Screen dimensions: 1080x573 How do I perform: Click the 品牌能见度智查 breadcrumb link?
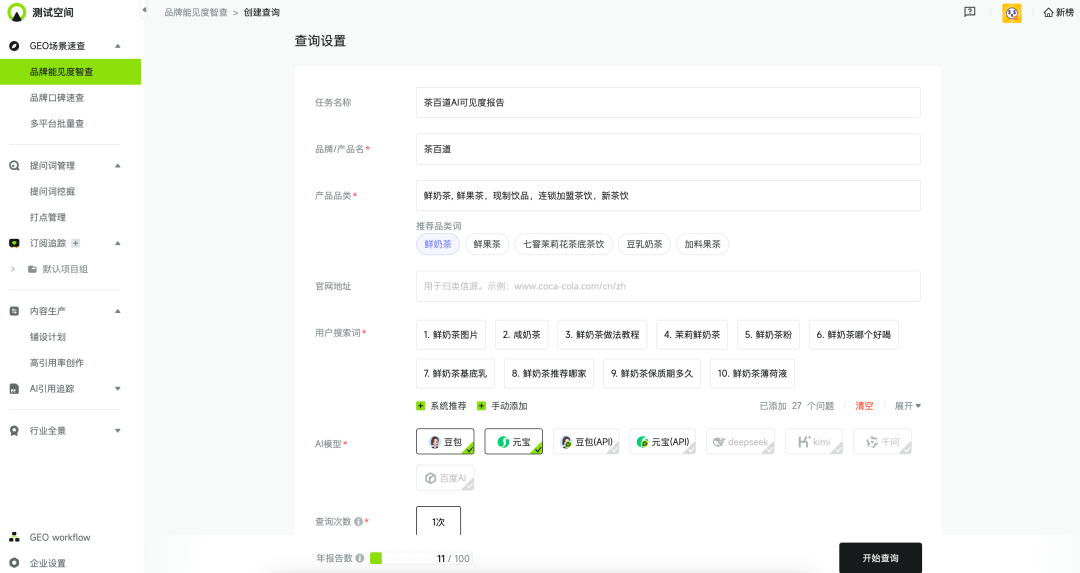click(196, 12)
